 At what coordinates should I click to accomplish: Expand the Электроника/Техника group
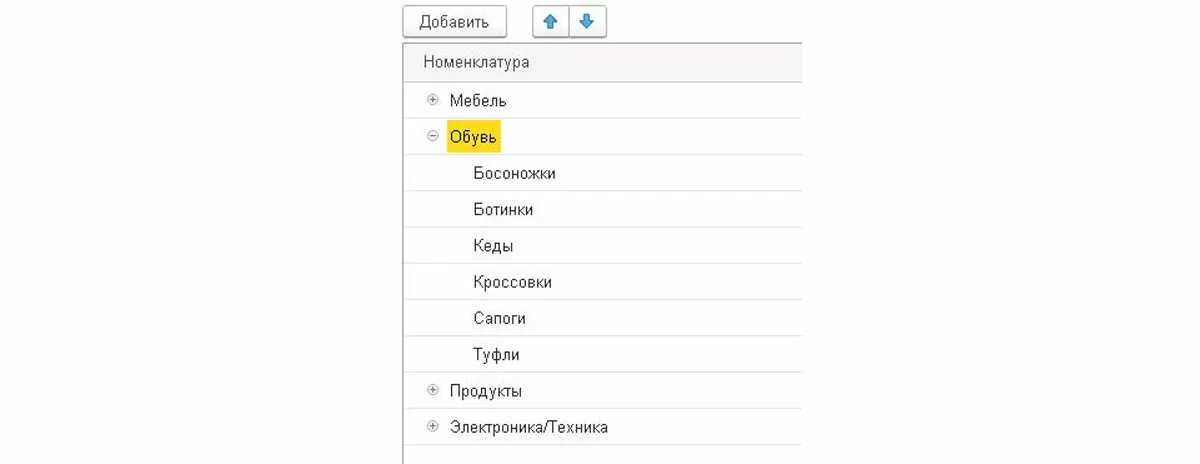(x=433, y=426)
